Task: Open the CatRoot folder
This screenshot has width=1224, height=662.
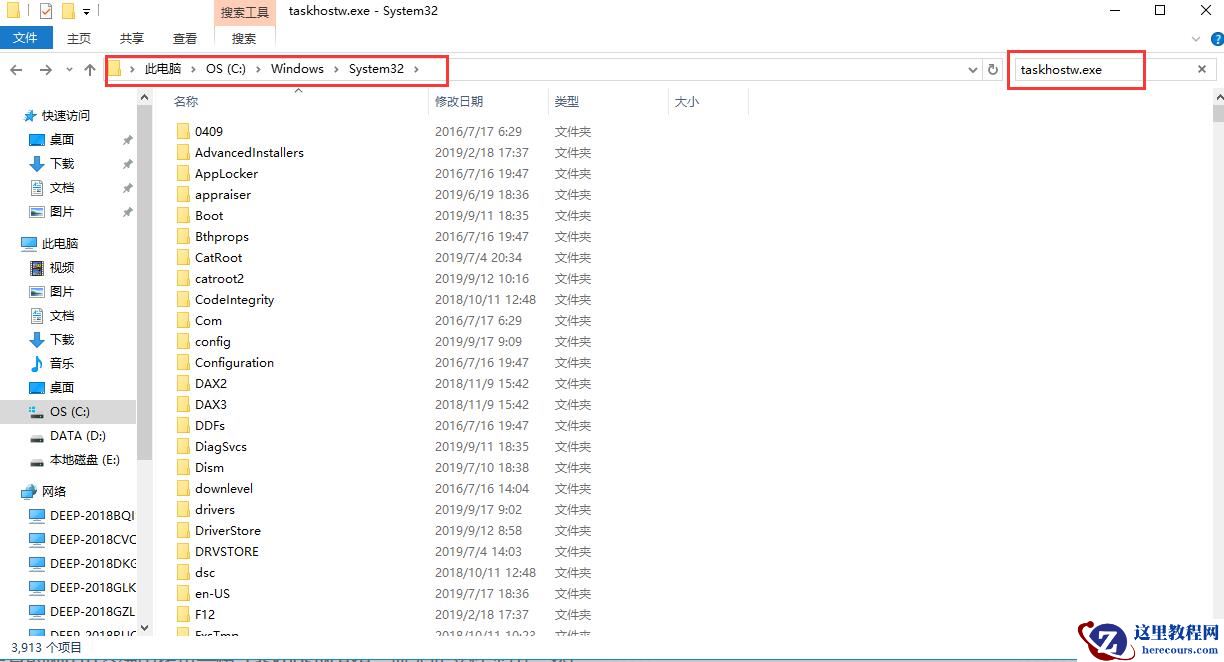Action: point(220,257)
